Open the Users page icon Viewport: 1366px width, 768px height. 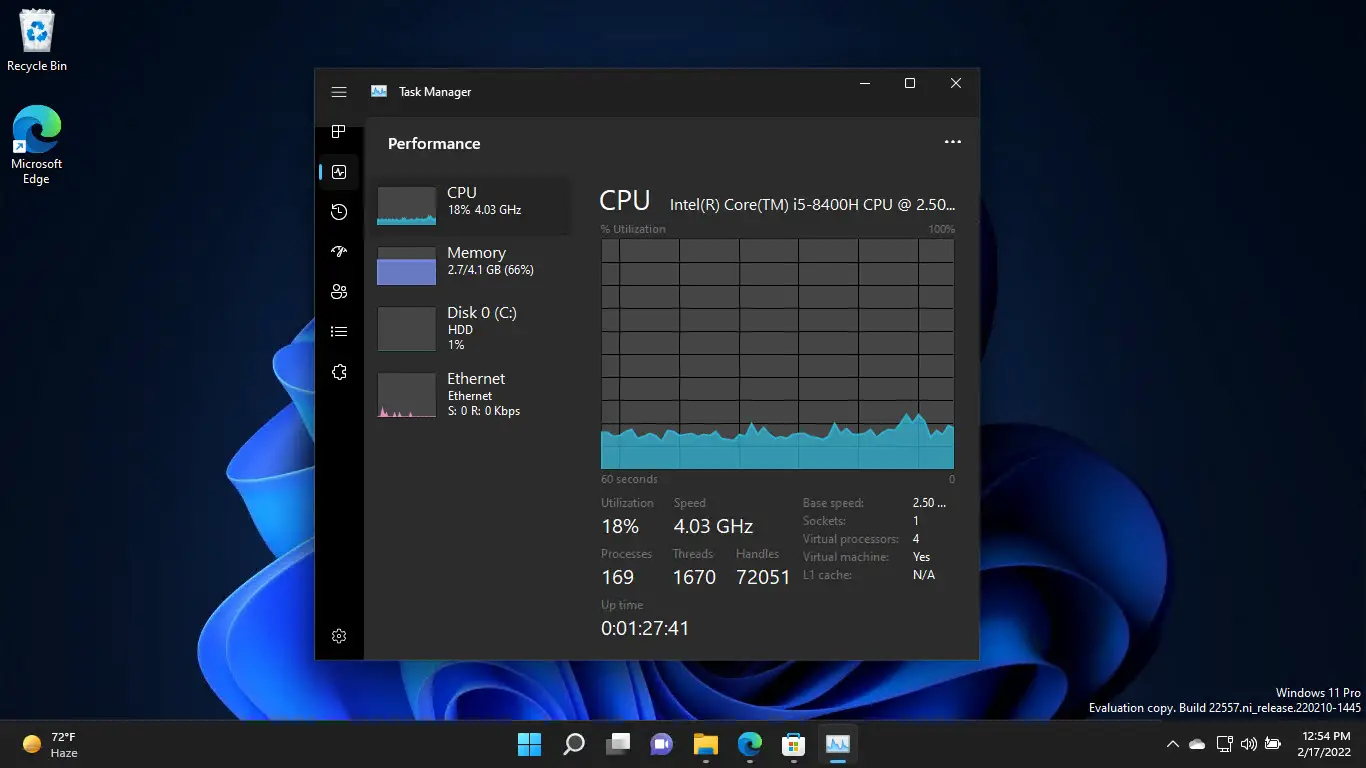(x=339, y=292)
